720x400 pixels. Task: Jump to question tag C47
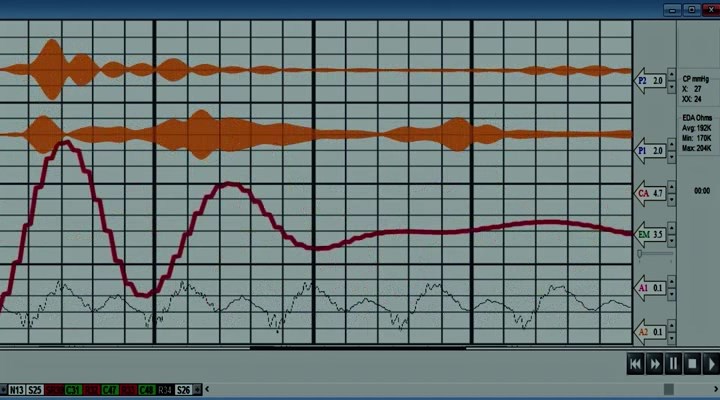coord(110,389)
